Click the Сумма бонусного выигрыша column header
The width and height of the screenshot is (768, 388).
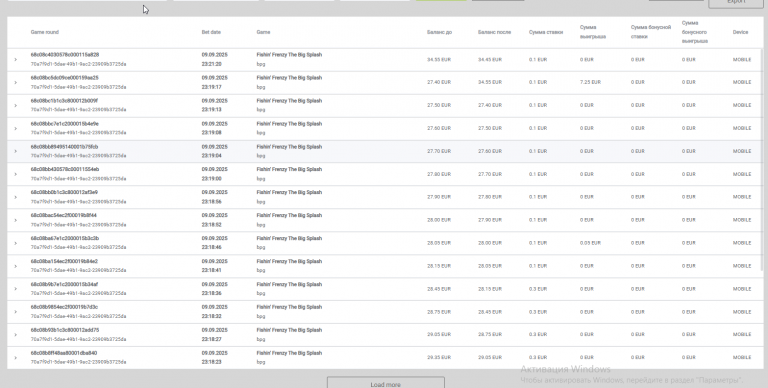695,32
